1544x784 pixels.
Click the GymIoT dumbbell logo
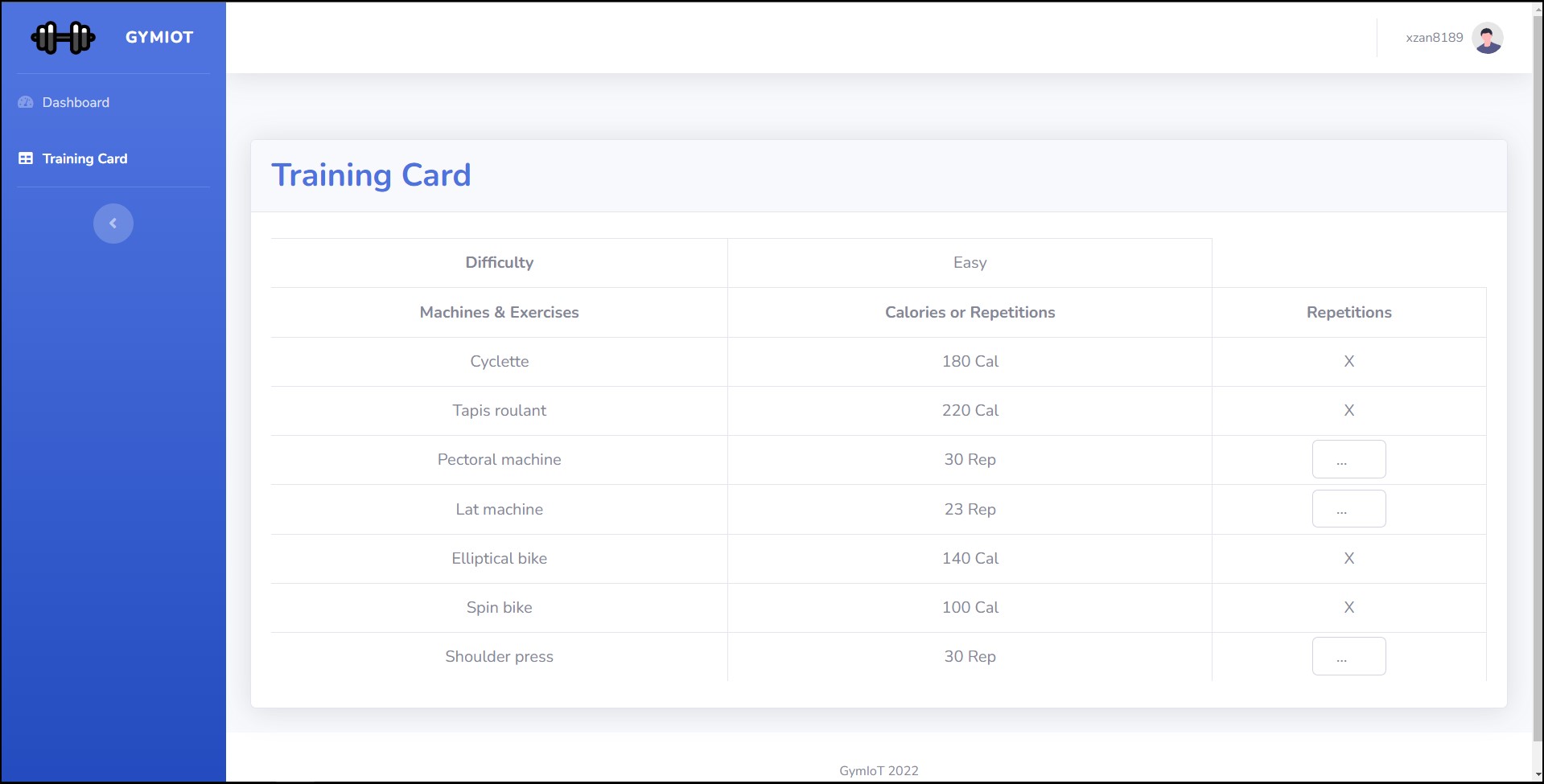(63, 37)
